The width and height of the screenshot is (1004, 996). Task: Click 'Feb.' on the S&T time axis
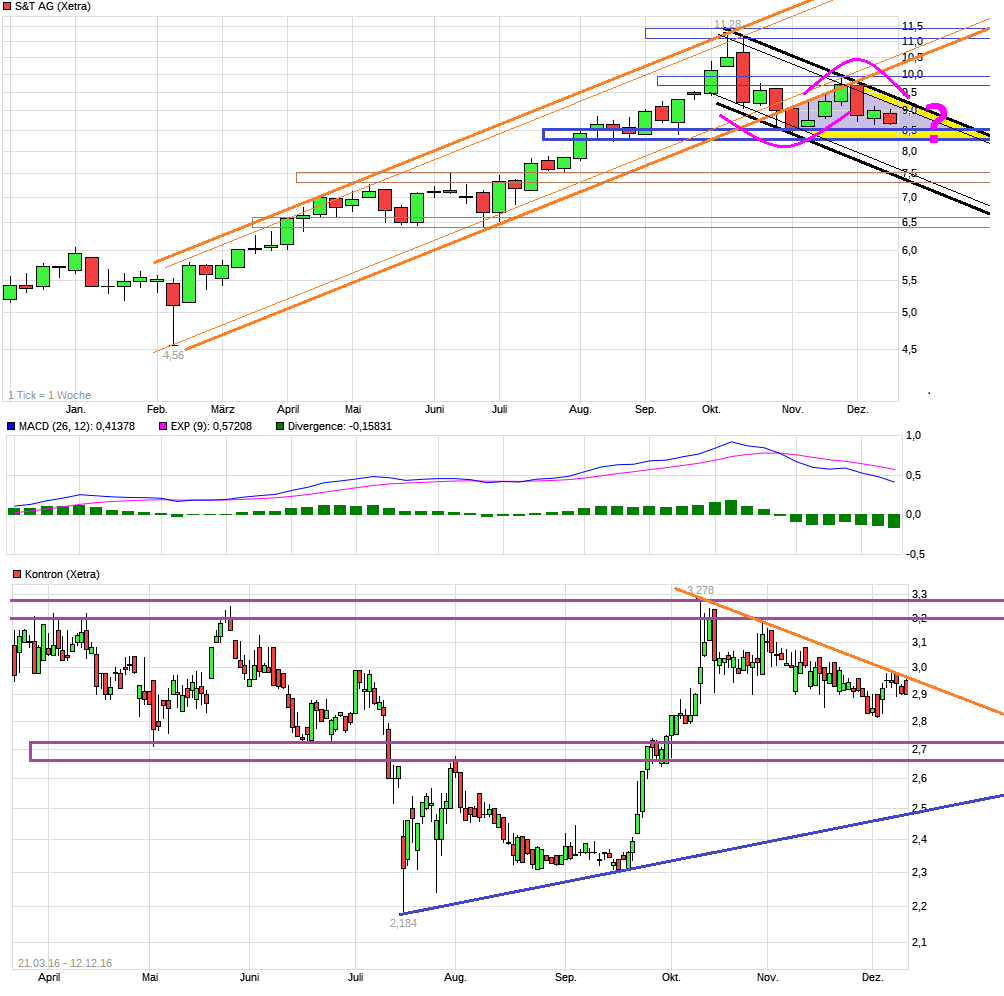coord(157,409)
